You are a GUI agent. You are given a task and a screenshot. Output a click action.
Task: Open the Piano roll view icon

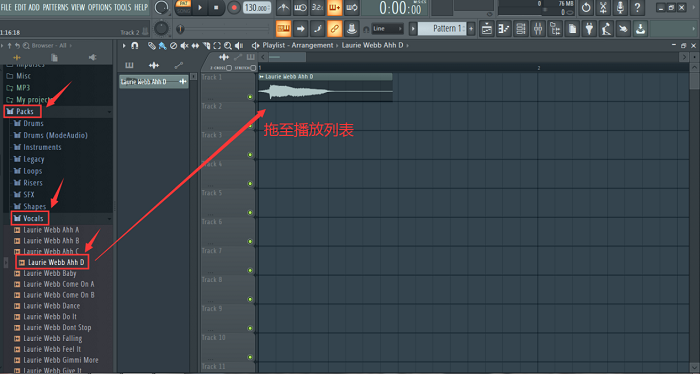[x=504, y=29]
